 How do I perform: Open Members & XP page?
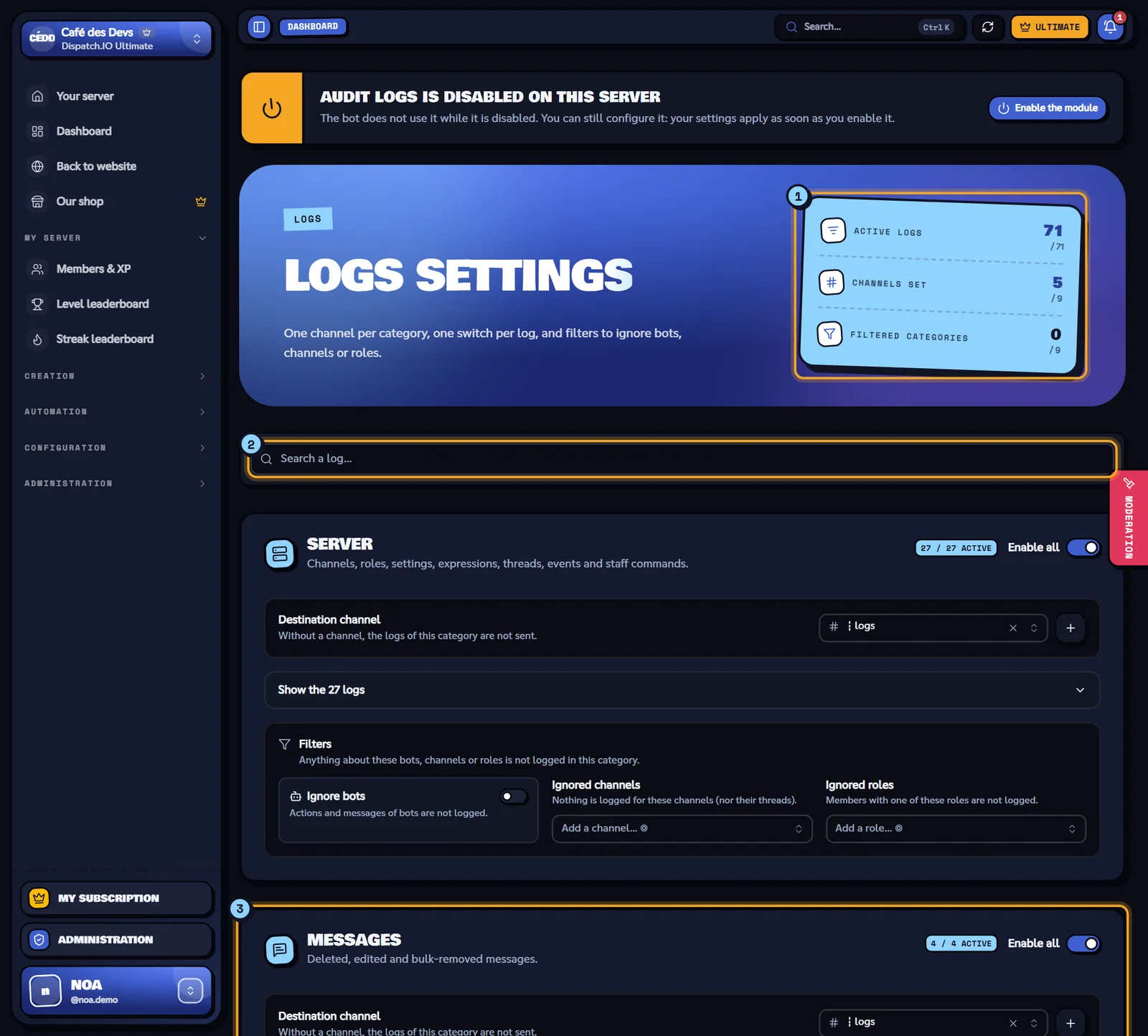point(93,269)
